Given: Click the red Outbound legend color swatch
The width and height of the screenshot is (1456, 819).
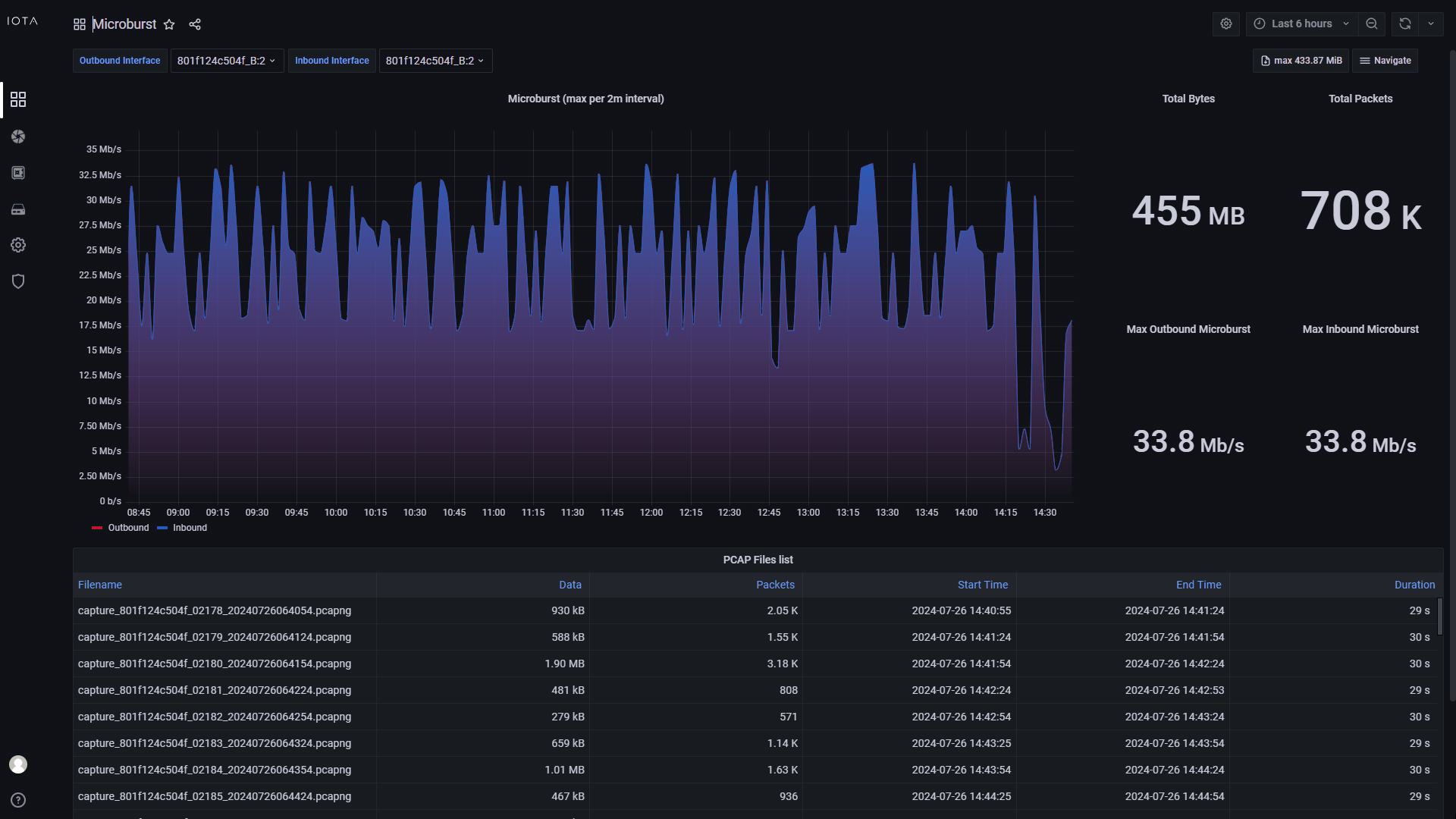Looking at the screenshot, I should click(97, 527).
